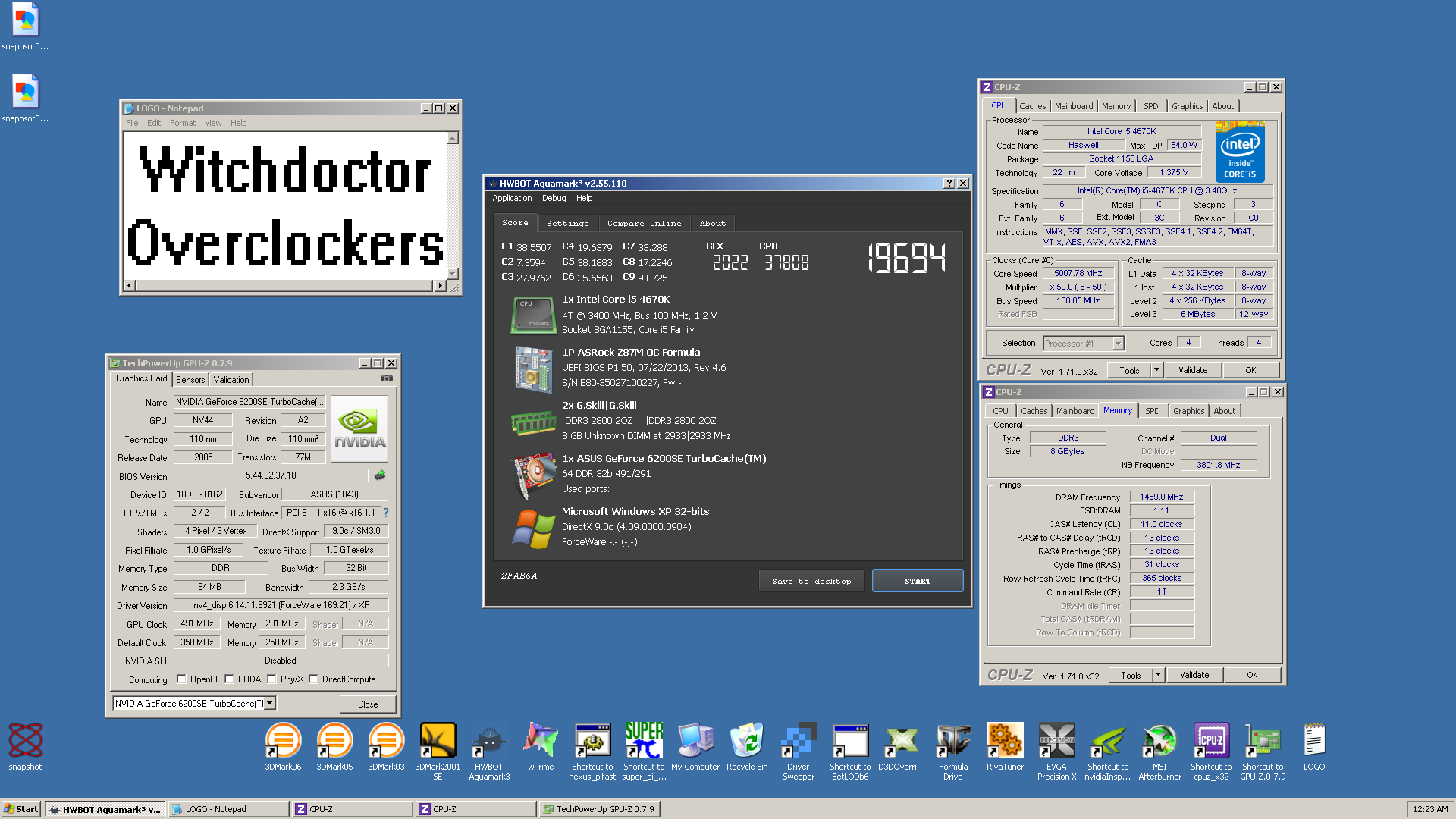Open the nvidiaInspector shortcut icon
This screenshot has width=1456, height=819.
click(x=1108, y=751)
